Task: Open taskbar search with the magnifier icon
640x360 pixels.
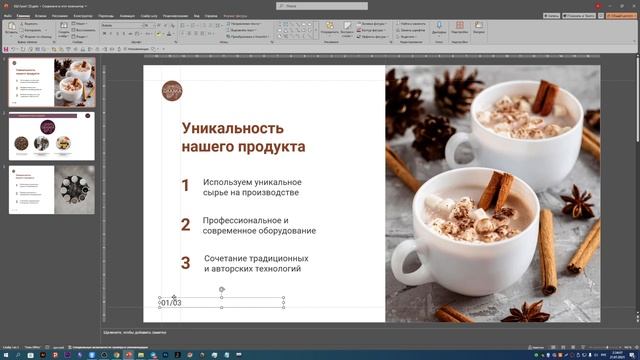Action: 18,355
